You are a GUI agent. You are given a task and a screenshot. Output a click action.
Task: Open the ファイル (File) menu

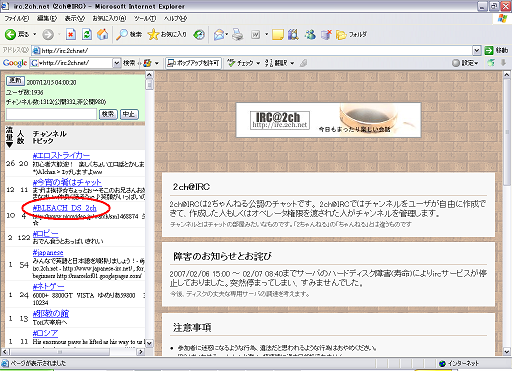pyautogui.click(x=17, y=19)
